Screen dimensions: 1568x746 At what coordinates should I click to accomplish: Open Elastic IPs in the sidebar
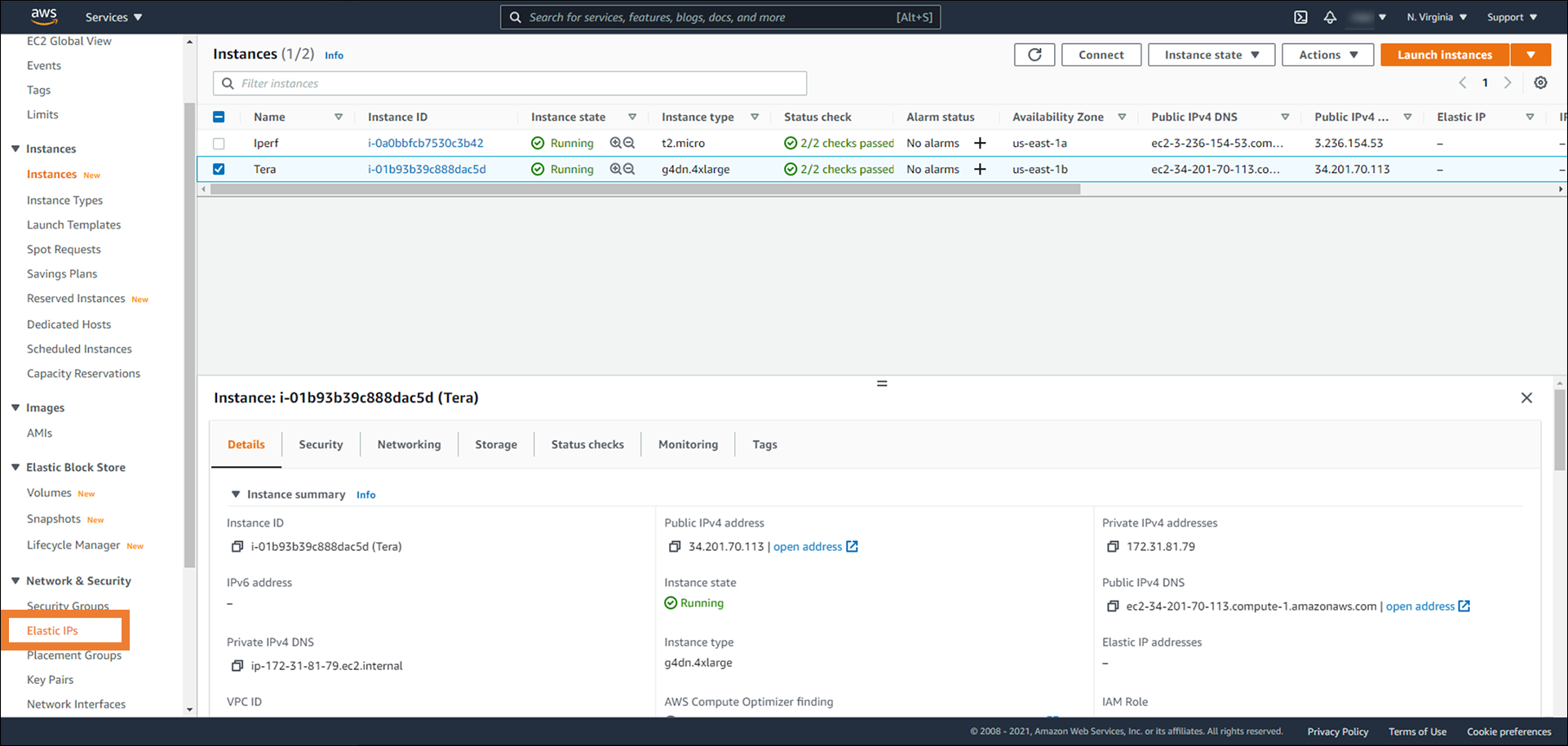pyautogui.click(x=52, y=630)
